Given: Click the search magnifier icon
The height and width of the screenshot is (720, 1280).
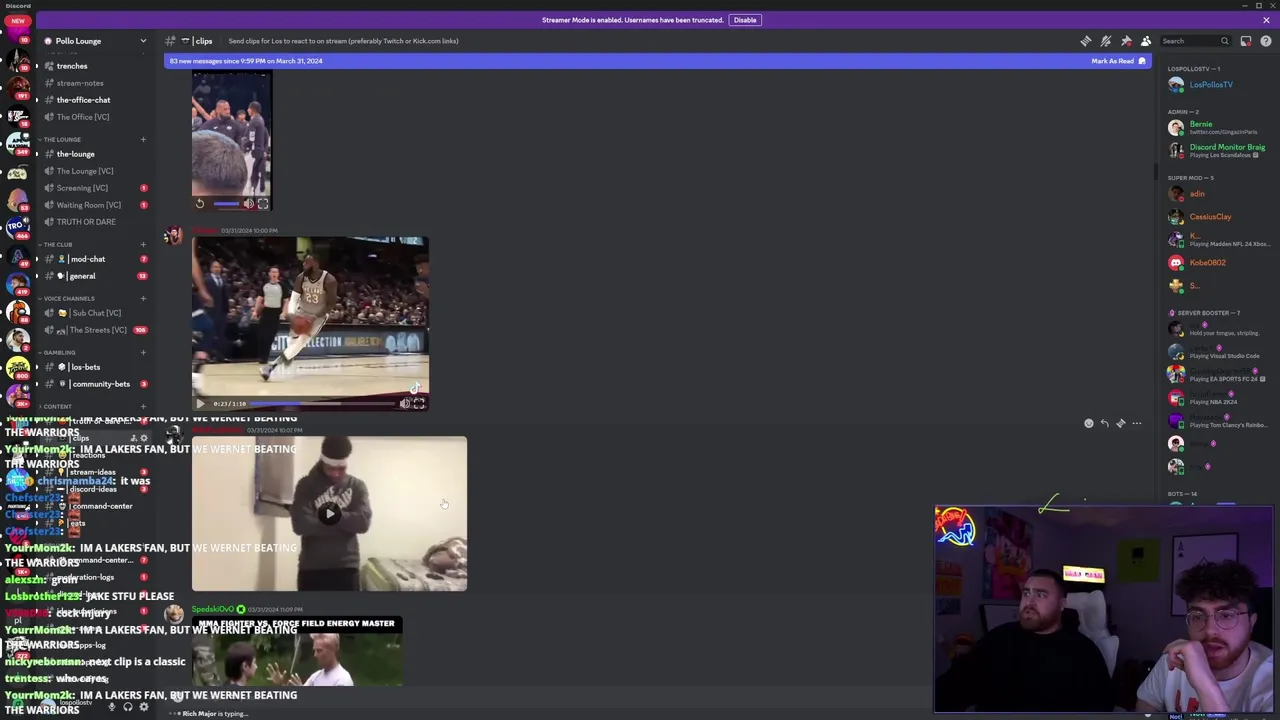Looking at the screenshot, I should pyautogui.click(x=1224, y=41).
